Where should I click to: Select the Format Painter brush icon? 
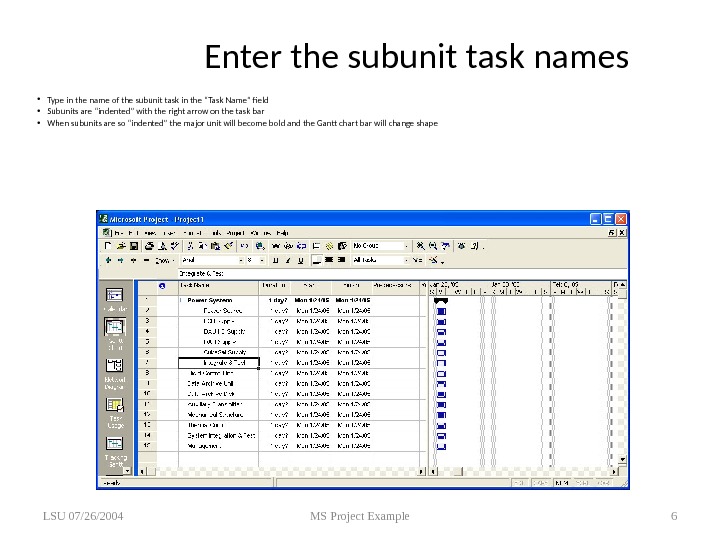click(228, 246)
